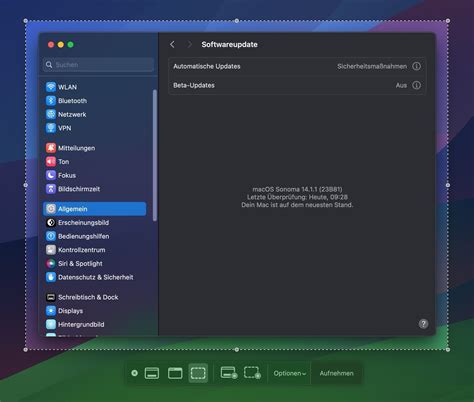Click the Automatische Updates row label

pyautogui.click(x=207, y=66)
